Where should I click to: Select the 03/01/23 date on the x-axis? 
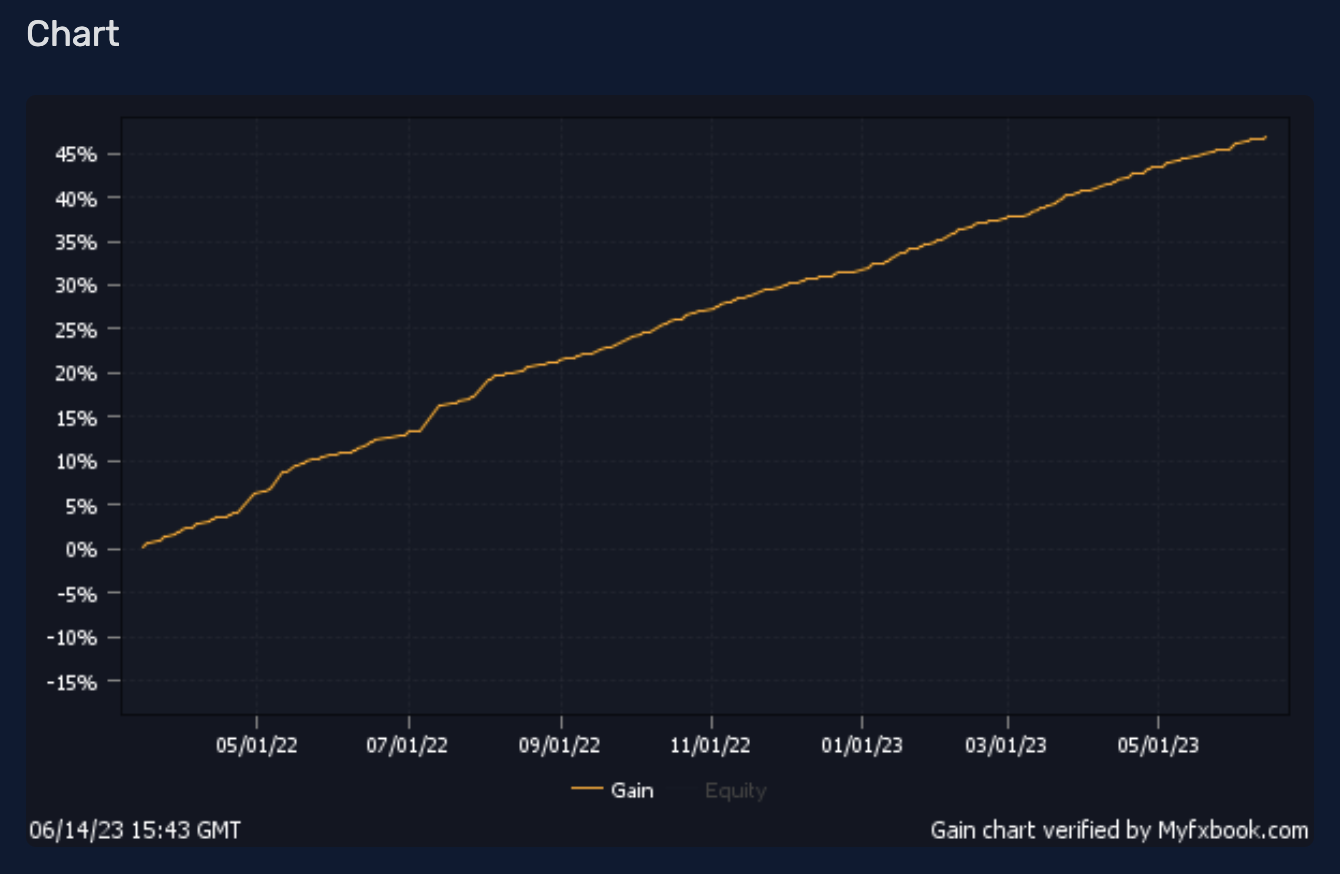tap(1008, 745)
